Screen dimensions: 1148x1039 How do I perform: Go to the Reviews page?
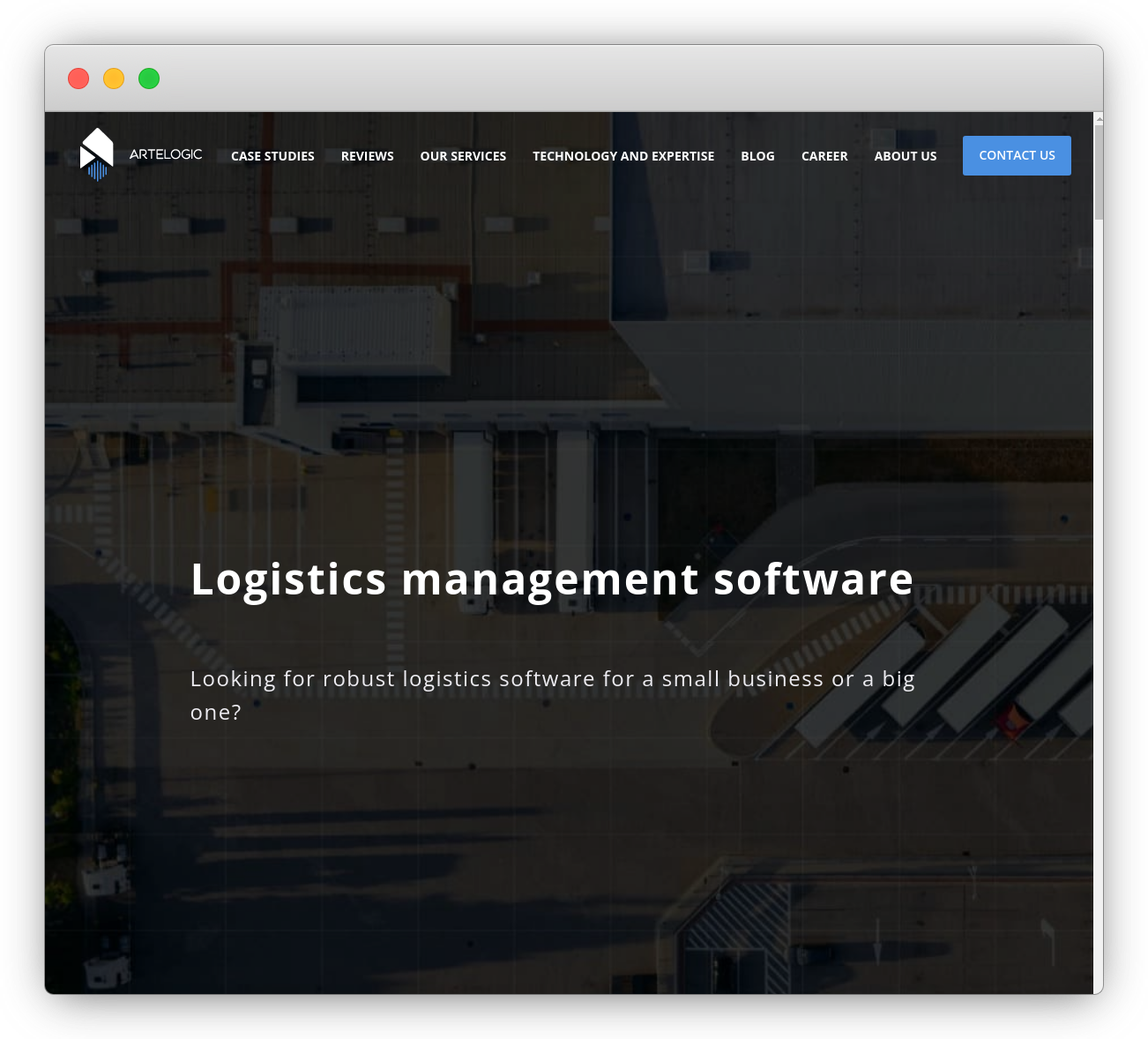click(368, 156)
